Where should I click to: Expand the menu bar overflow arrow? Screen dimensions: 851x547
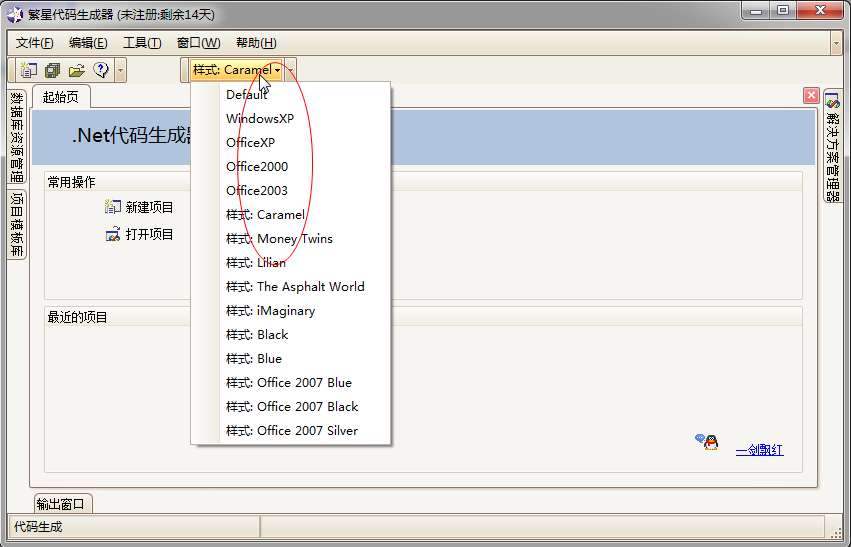pos(836,43)
